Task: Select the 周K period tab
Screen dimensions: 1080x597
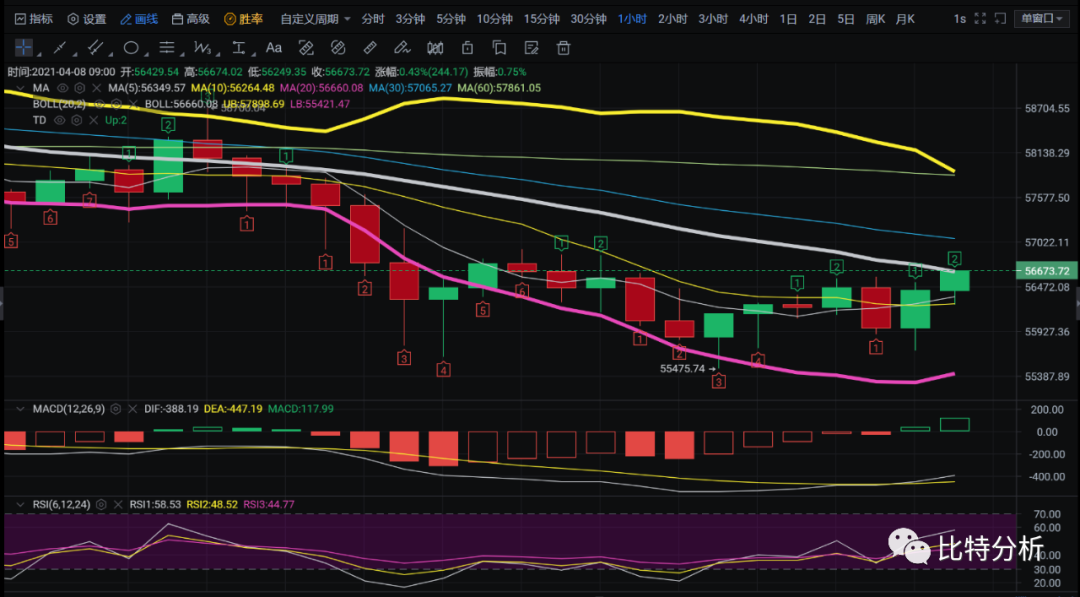Action: pyautogui.click(x=876, y=19)
